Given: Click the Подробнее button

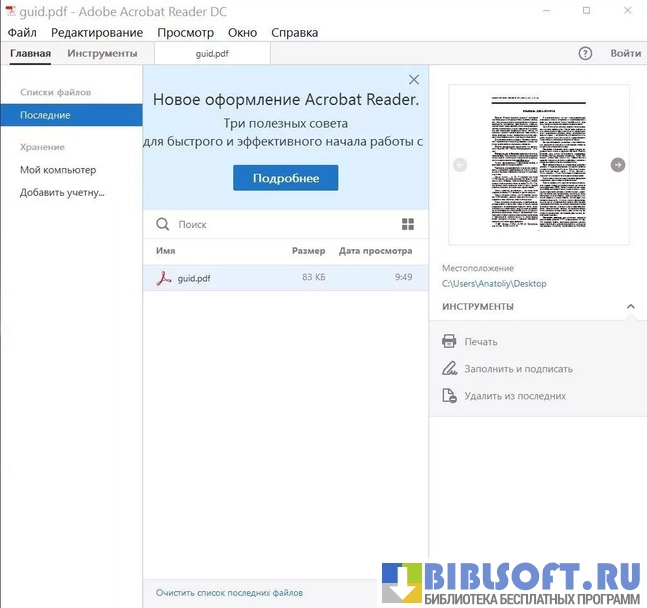Looking at the screenshot, I should click(285, 178).
